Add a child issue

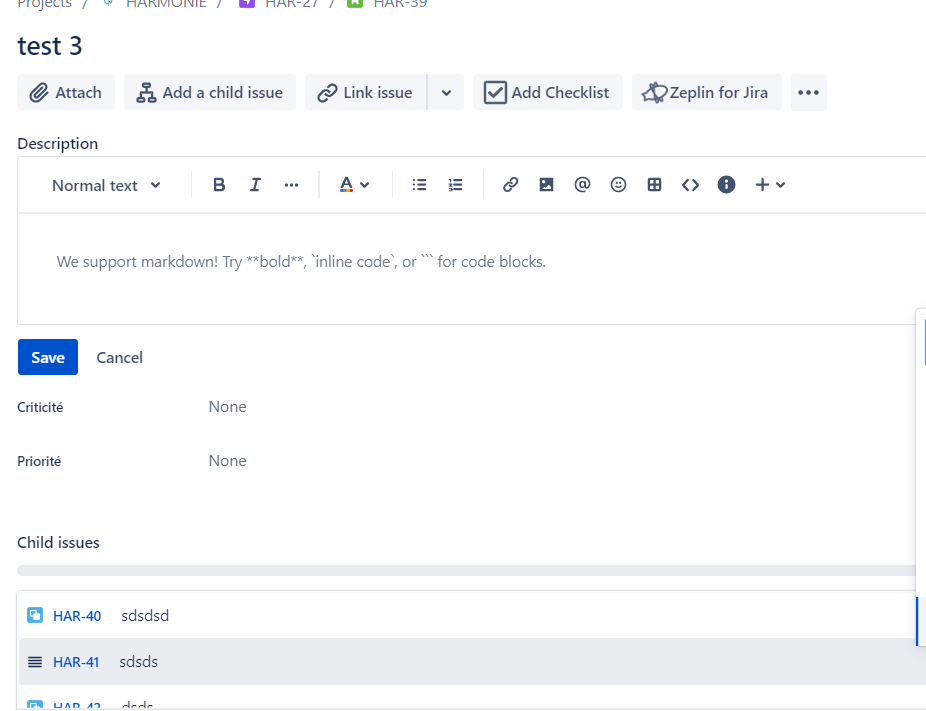(210, 92)
